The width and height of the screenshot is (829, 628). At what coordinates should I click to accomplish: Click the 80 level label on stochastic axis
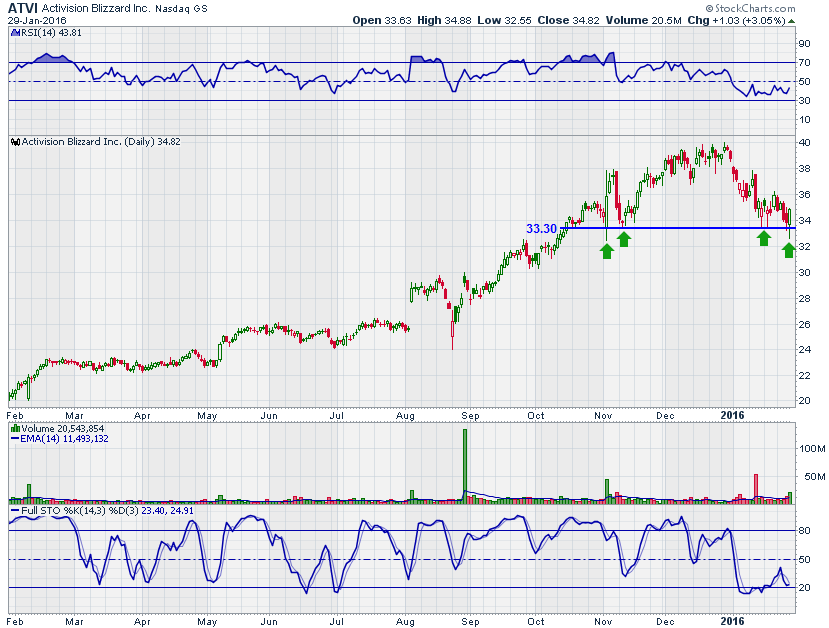pos(804,531)
